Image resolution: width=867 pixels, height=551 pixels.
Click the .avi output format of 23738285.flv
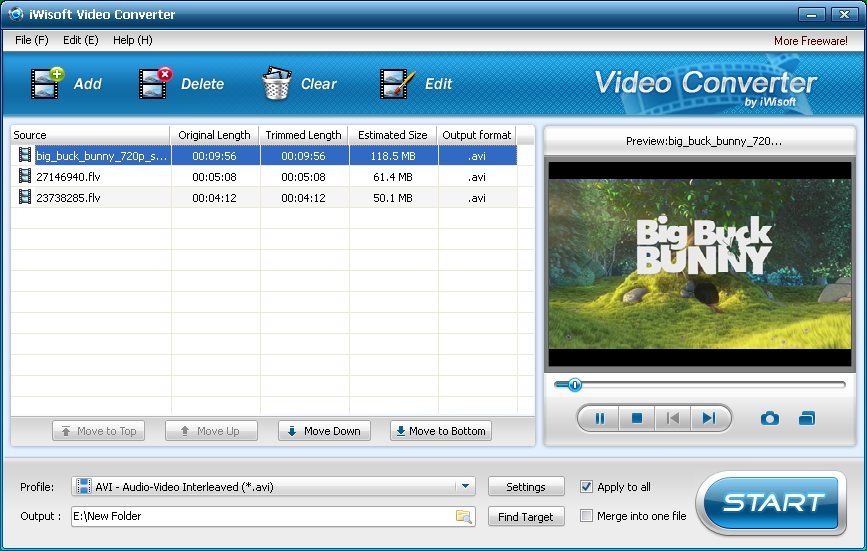click(477, 198)
